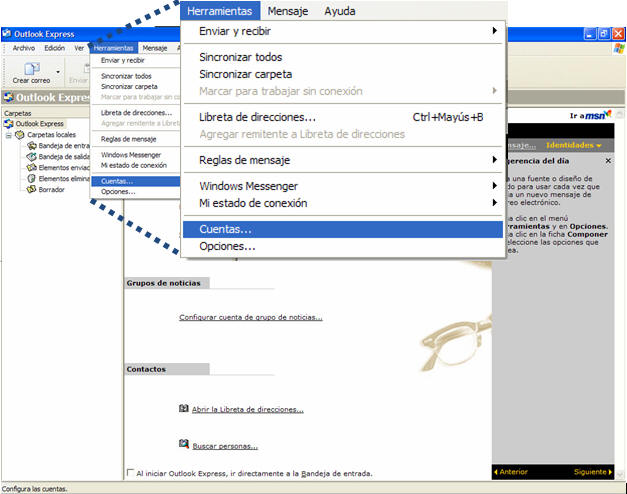Click the msn butterfly logo

tap(608, 114)
